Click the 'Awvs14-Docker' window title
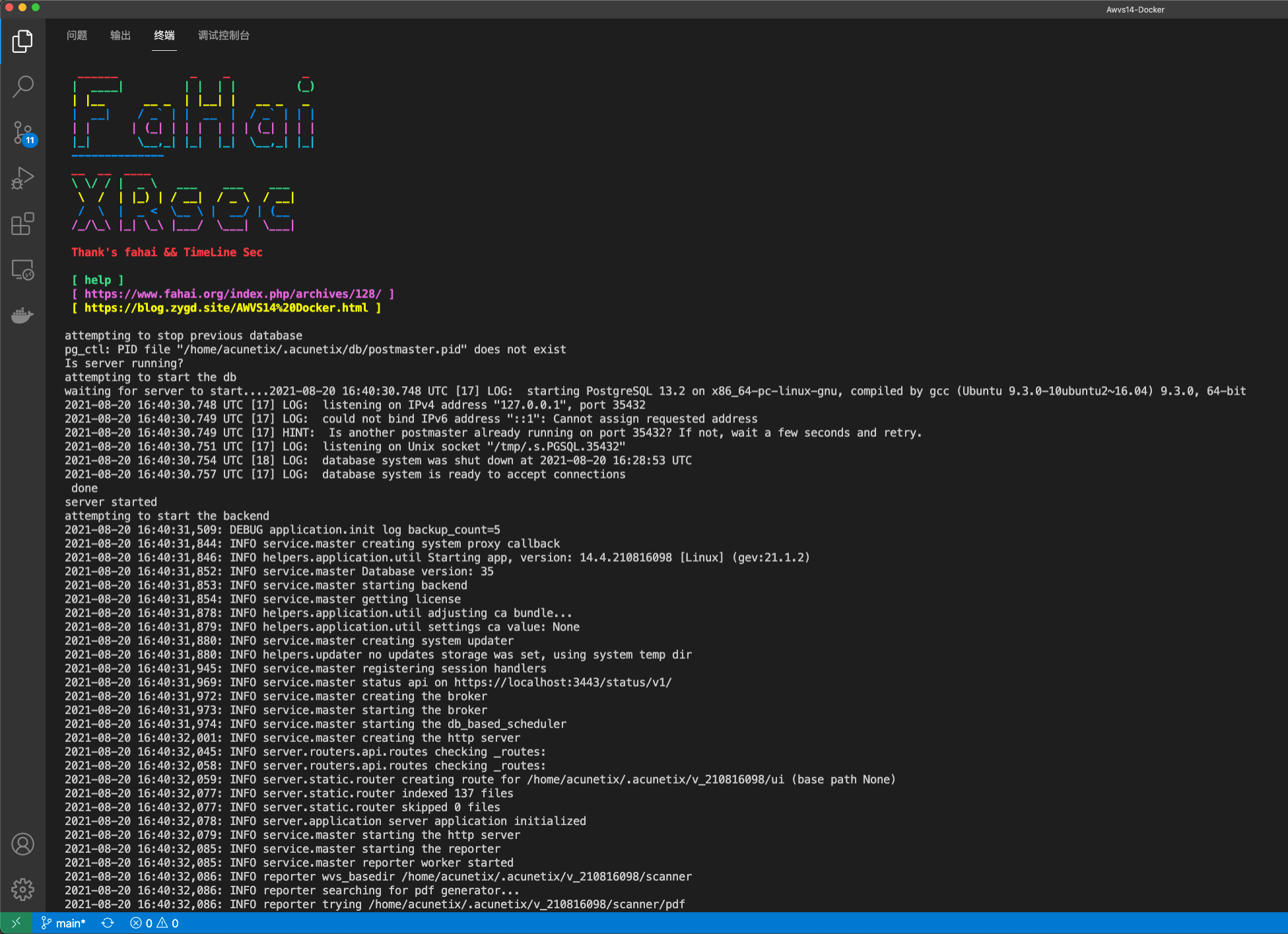The height and width of the screenshot is (934, 1288). pyautogui.click(x=1135, y=9)
